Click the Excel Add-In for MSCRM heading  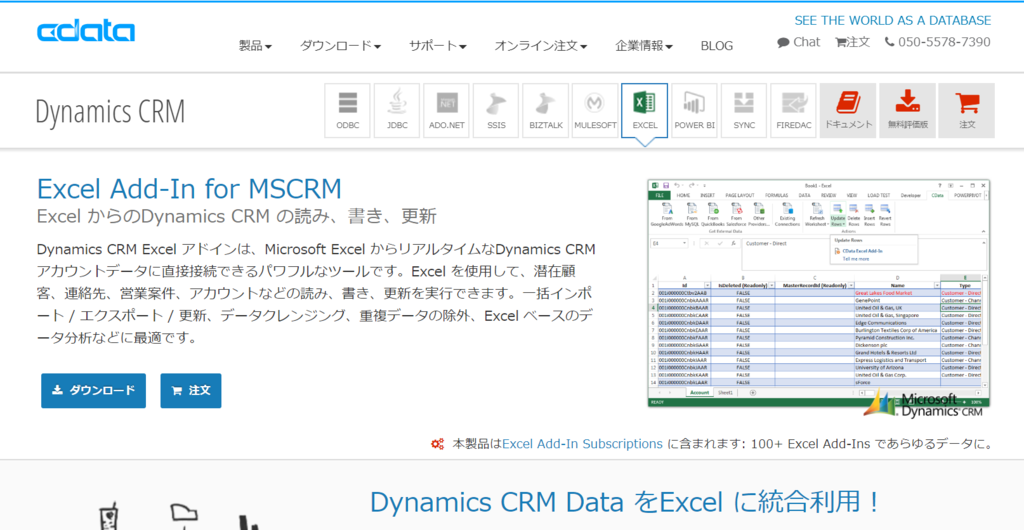click(189, 189)
